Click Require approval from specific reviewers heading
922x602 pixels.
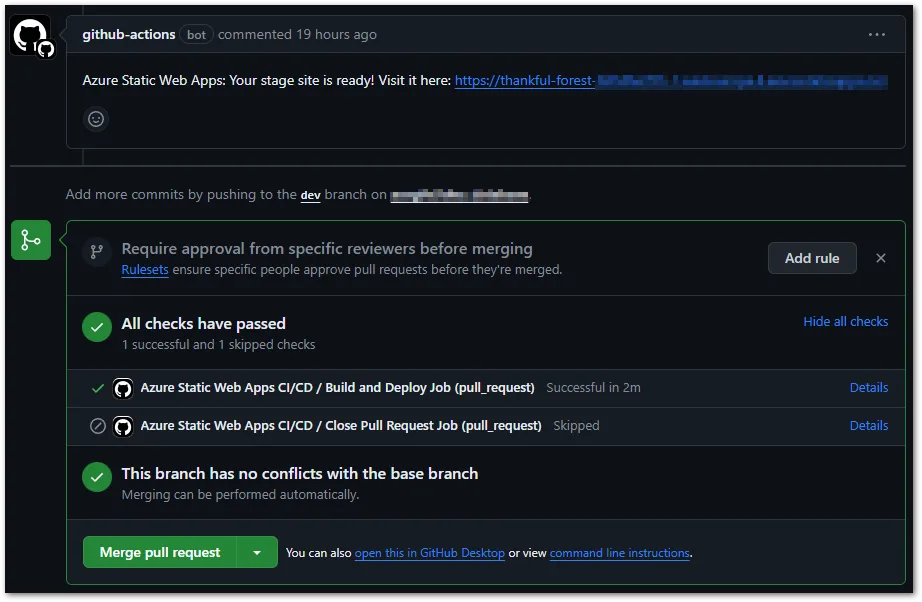click(327, 249)
